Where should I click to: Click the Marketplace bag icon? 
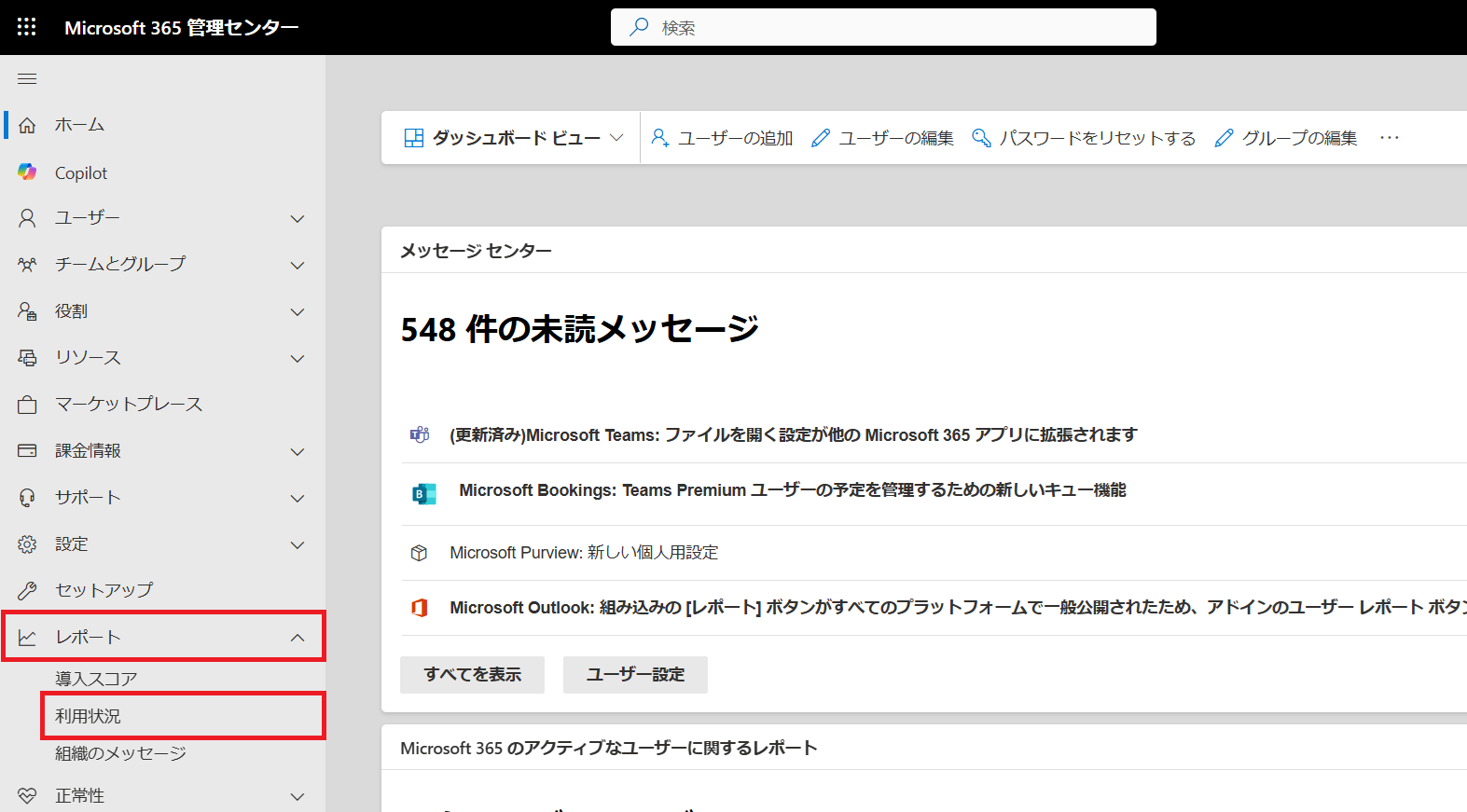27,405
